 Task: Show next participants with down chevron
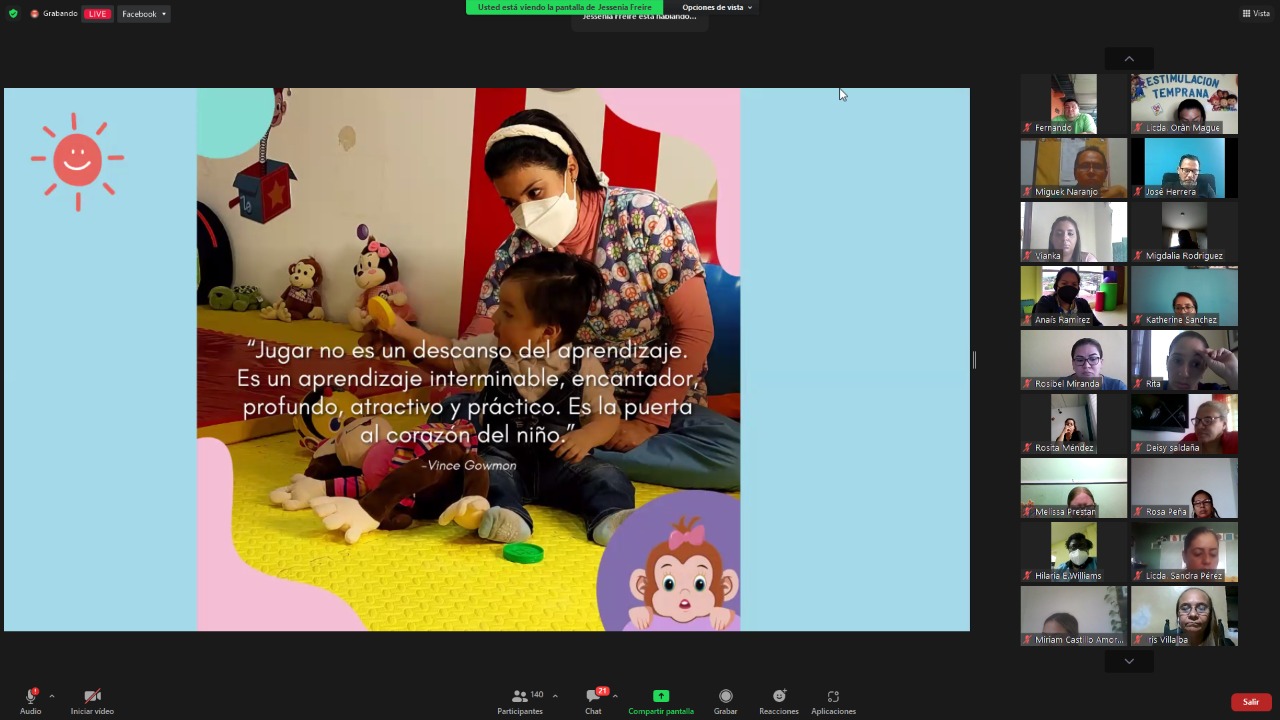[x=1129, y=661]
